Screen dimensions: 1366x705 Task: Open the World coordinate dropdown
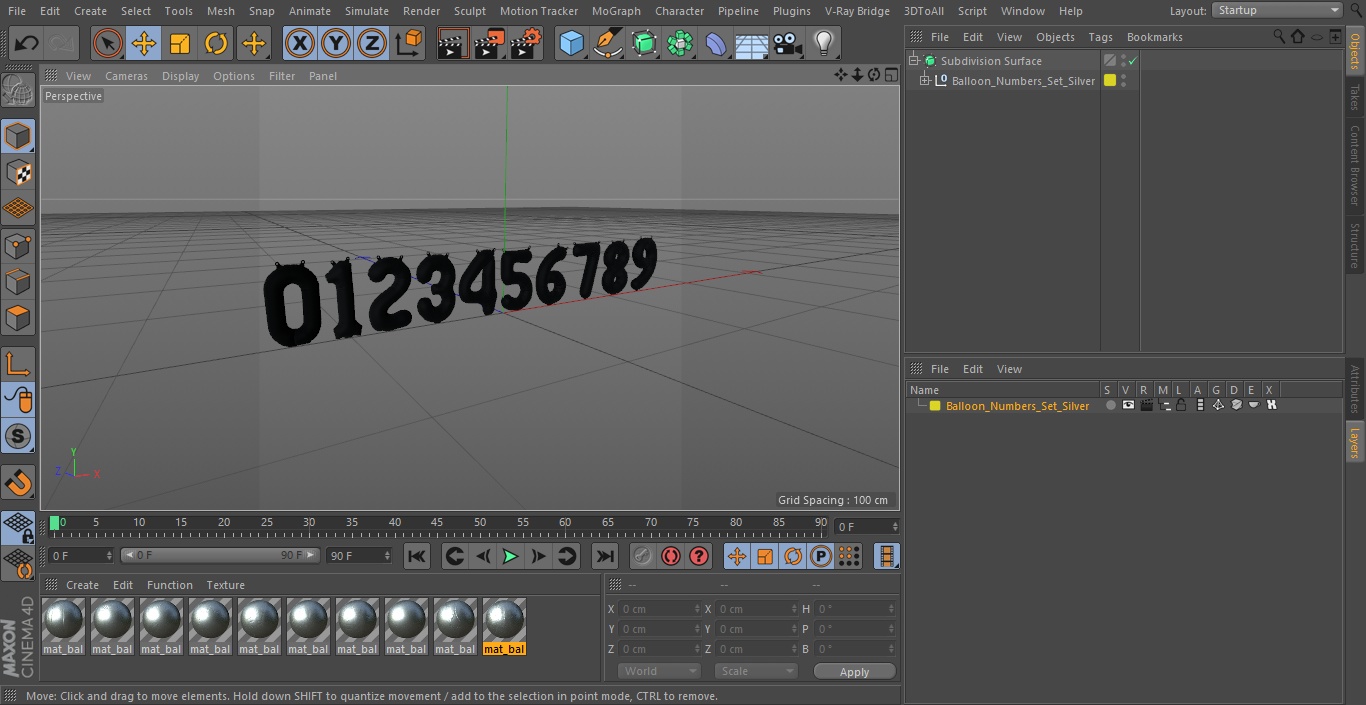coord(658,671)
